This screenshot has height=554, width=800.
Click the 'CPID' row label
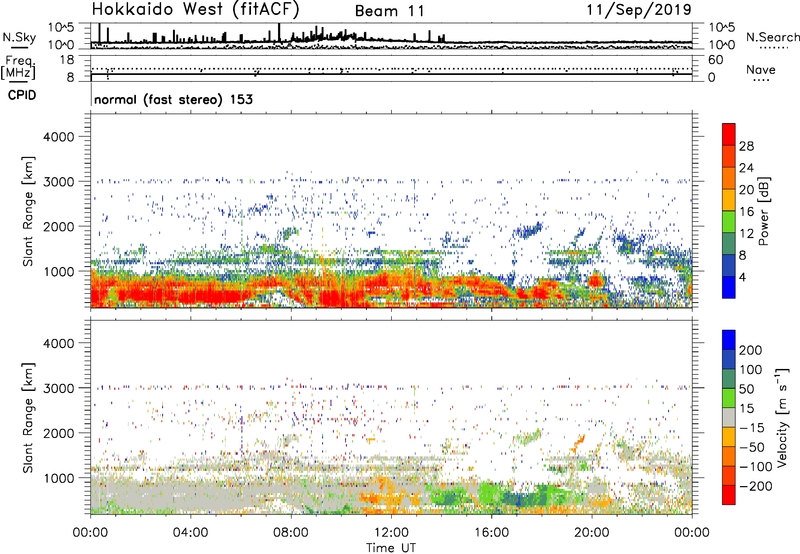click(22, 95)
